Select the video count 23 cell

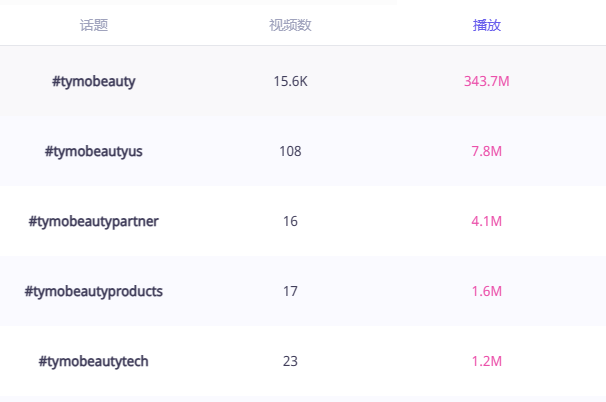[290, 361]
